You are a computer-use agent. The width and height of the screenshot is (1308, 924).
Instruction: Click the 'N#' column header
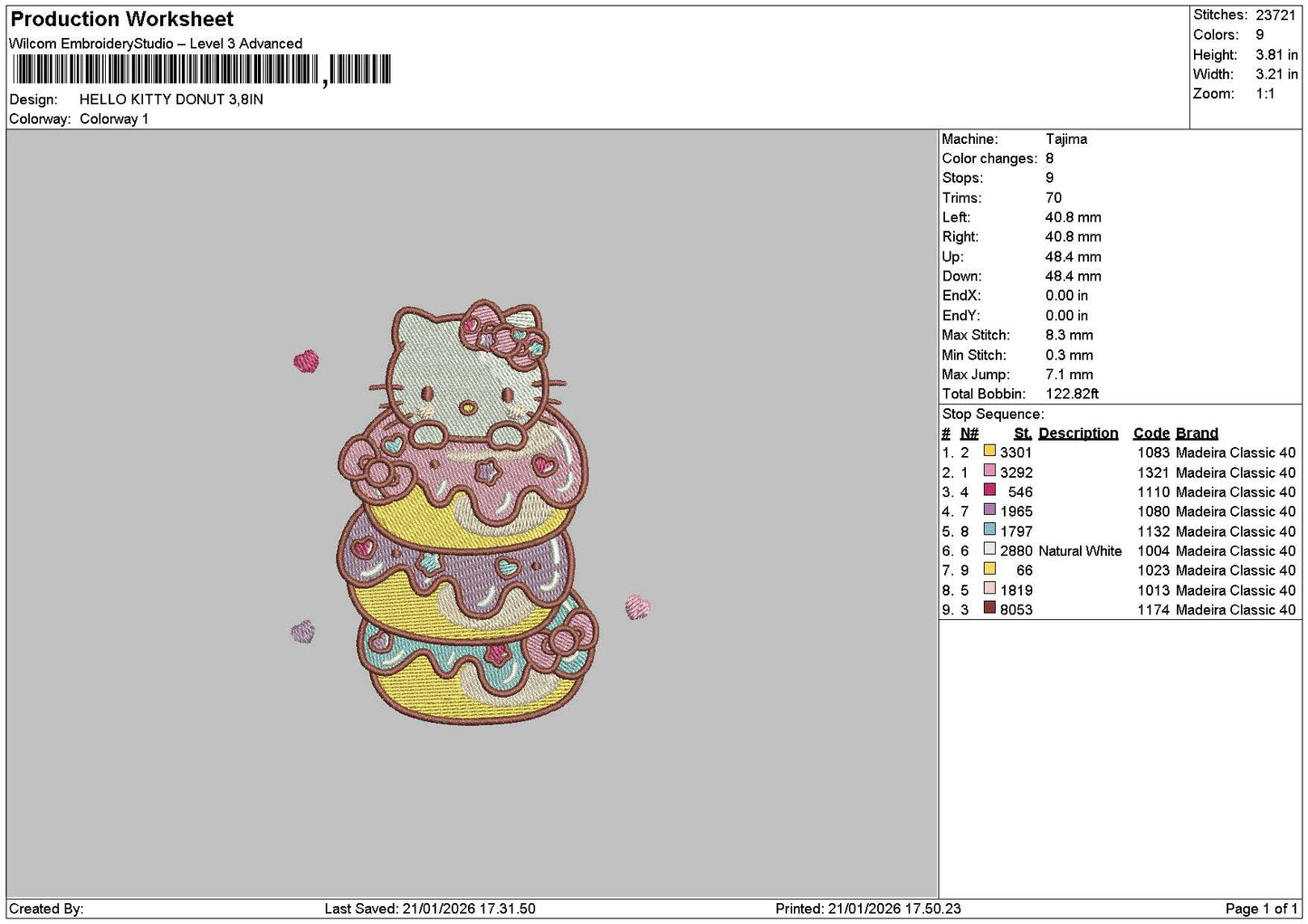point(969,433)
